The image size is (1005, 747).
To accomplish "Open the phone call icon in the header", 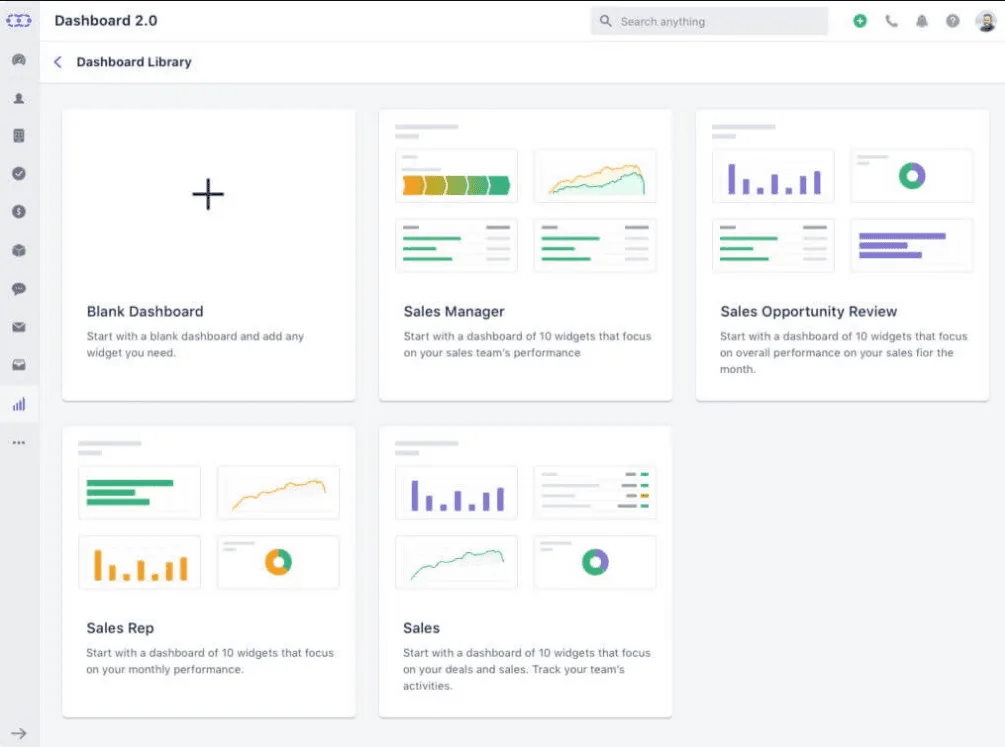I will click(891, 20).
